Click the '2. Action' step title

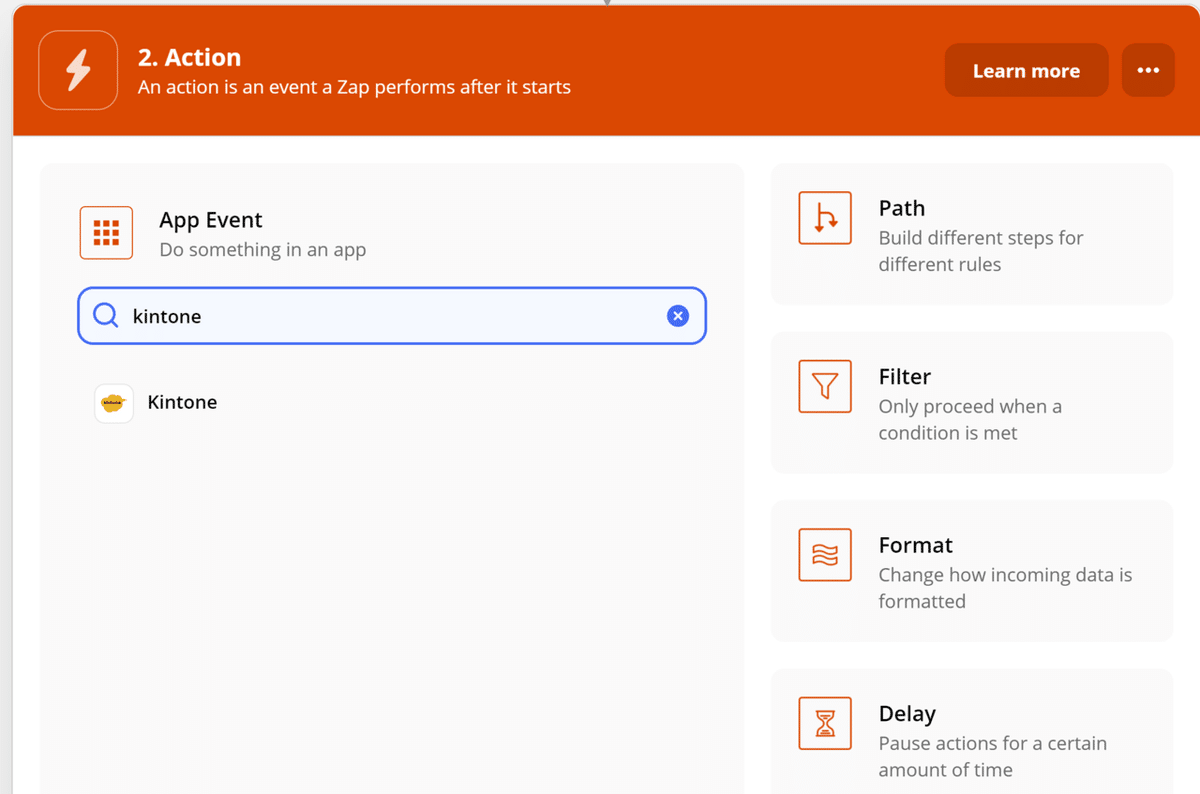click(190, 57)
